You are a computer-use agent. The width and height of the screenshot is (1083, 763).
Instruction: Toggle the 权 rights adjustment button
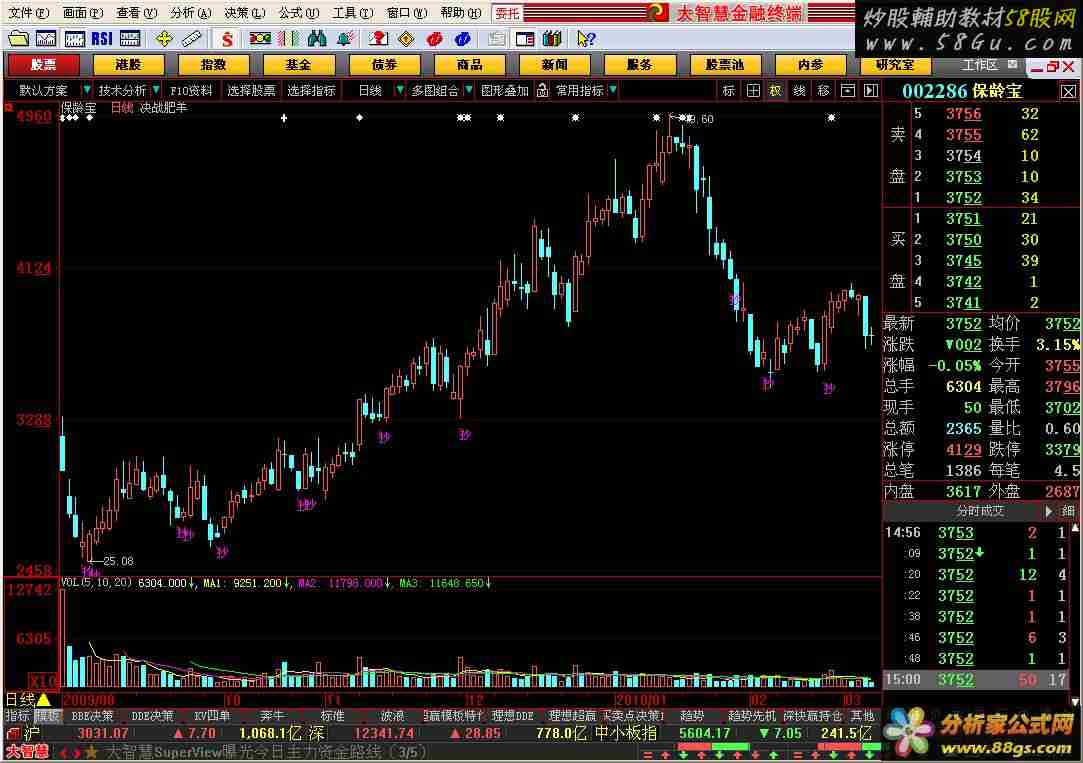(x=776, y=90)
